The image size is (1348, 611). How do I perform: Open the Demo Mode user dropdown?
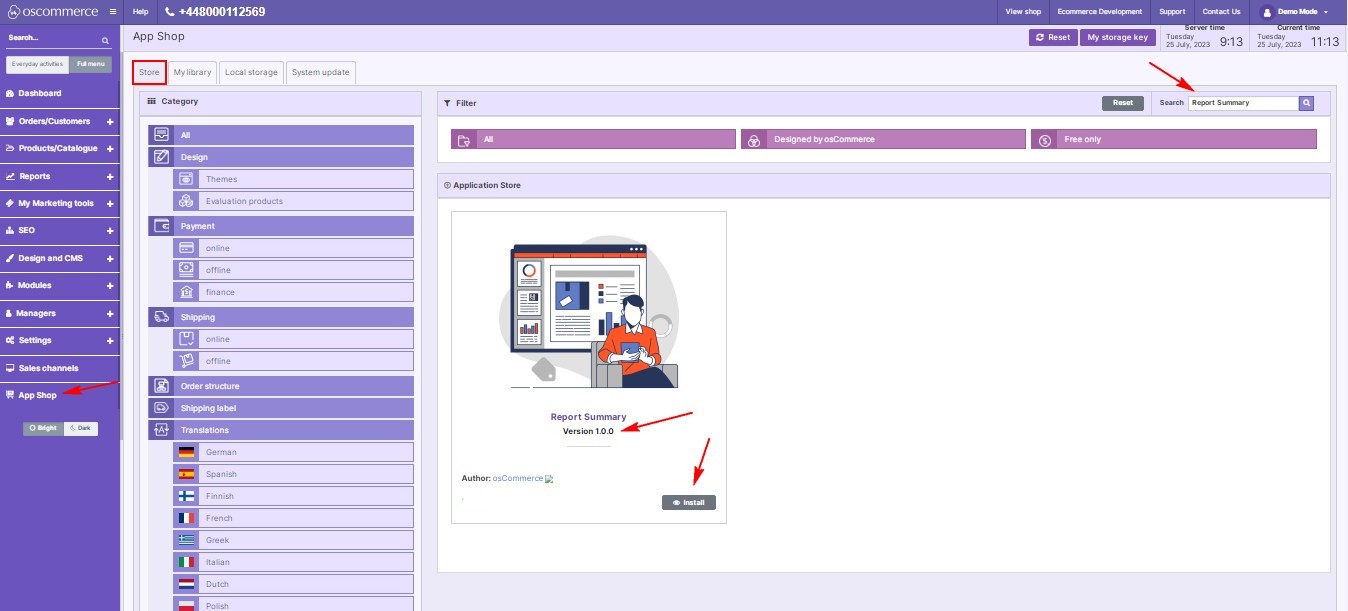point(1295,12)
